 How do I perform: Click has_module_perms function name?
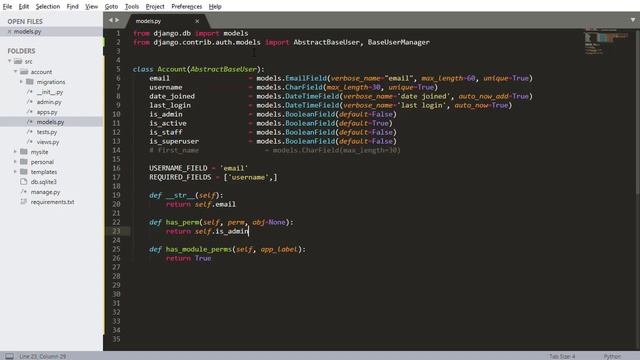198,249
